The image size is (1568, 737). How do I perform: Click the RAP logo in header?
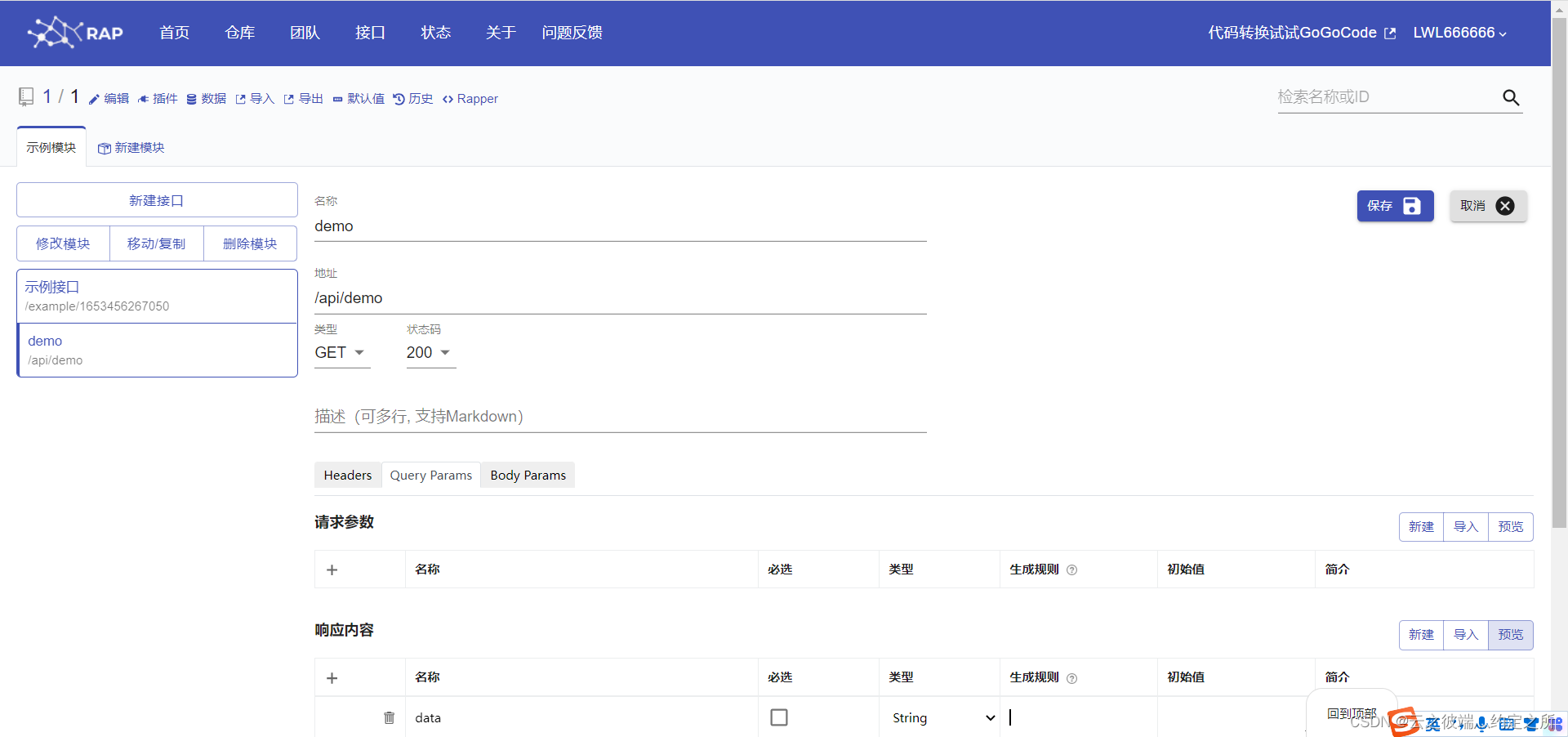pos(75,33)
